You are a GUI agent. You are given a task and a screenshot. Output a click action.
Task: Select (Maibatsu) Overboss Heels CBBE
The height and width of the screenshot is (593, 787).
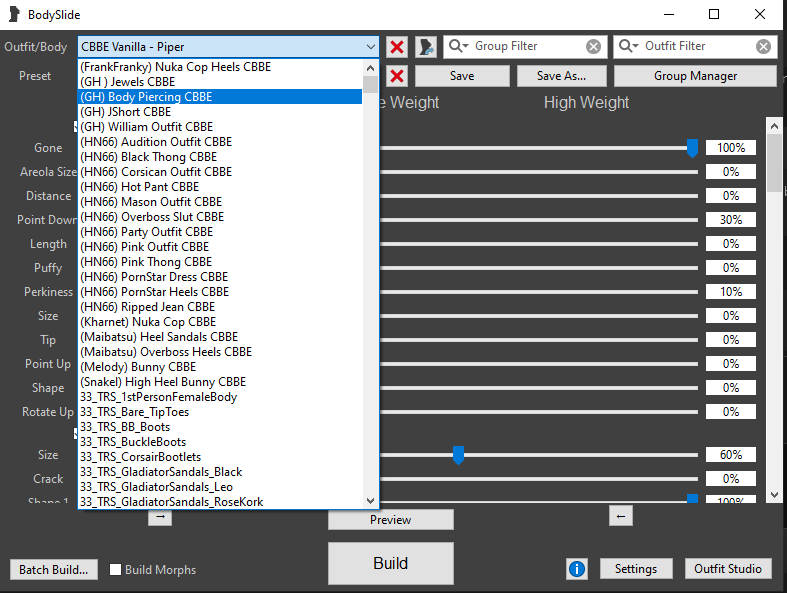pos(220,352)
